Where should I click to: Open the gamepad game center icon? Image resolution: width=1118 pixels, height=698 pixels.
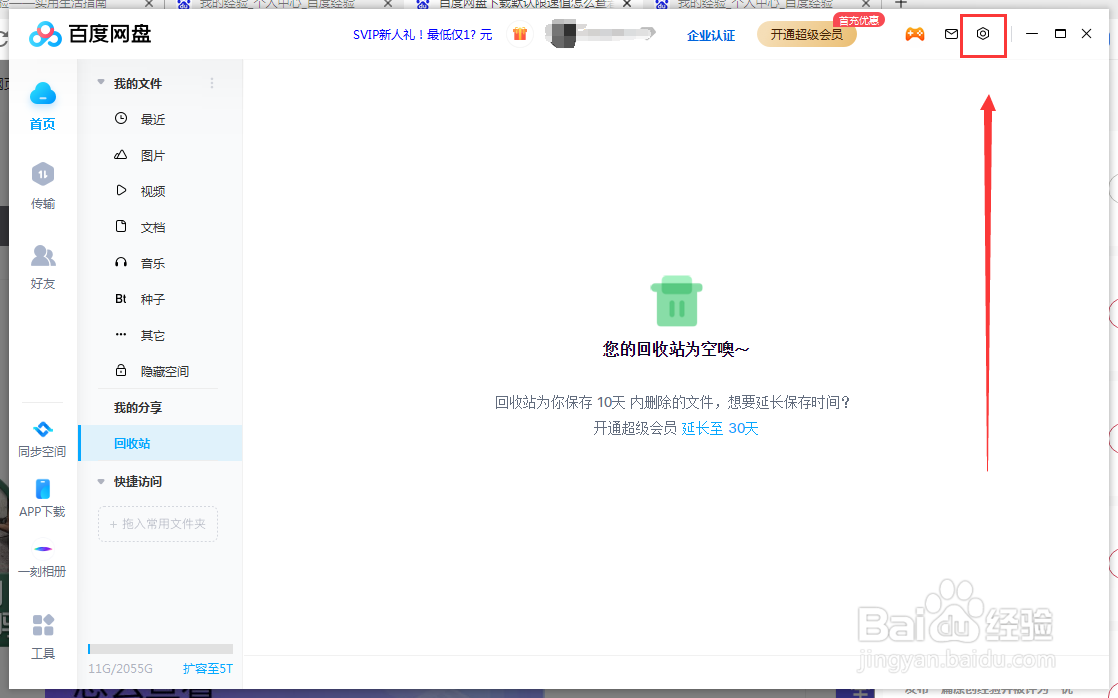[915, 34]
